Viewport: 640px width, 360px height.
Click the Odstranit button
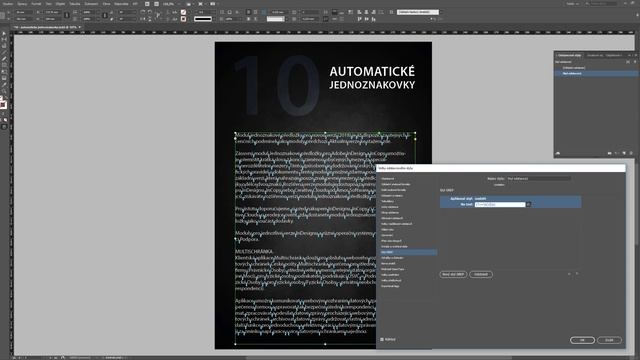(x=481, y=274)
